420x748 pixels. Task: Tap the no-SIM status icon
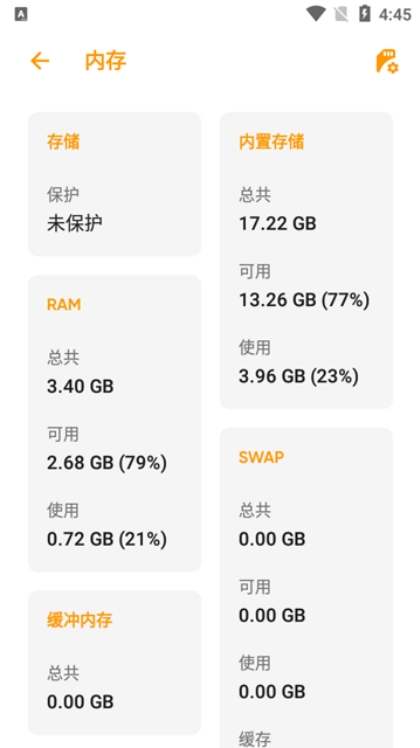[x=341, y=14]
